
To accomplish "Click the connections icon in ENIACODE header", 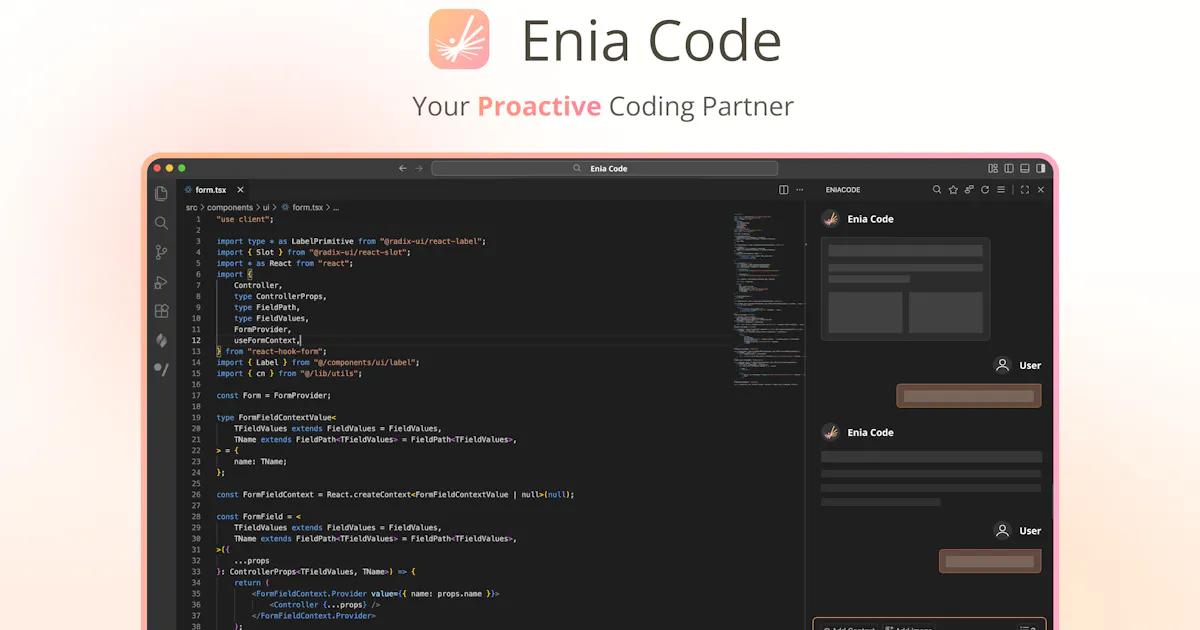I will click(969, 190).
